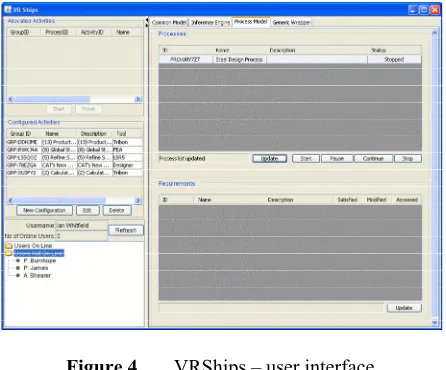The height and width of the screenshot is (370, 446).
Task: Click Finish button under Allocated Activities
Action: 88,109
